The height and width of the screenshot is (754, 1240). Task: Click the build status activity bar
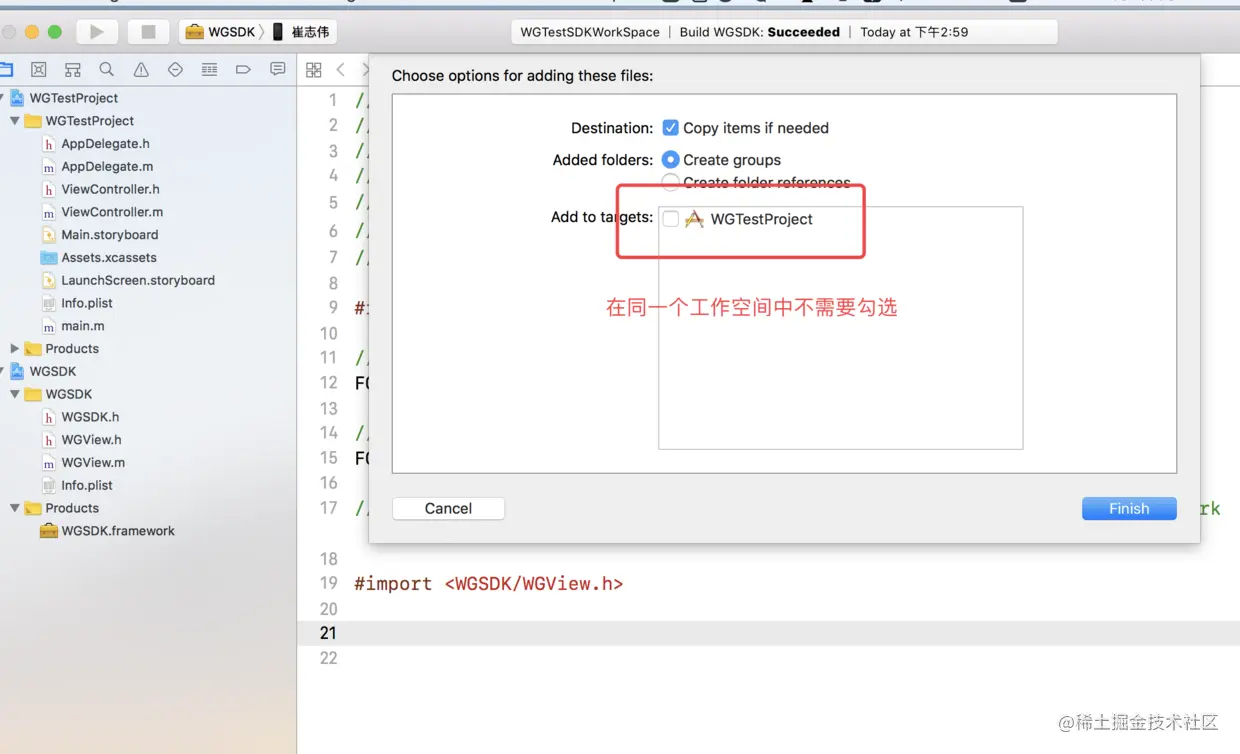click(x=784, y=32)
